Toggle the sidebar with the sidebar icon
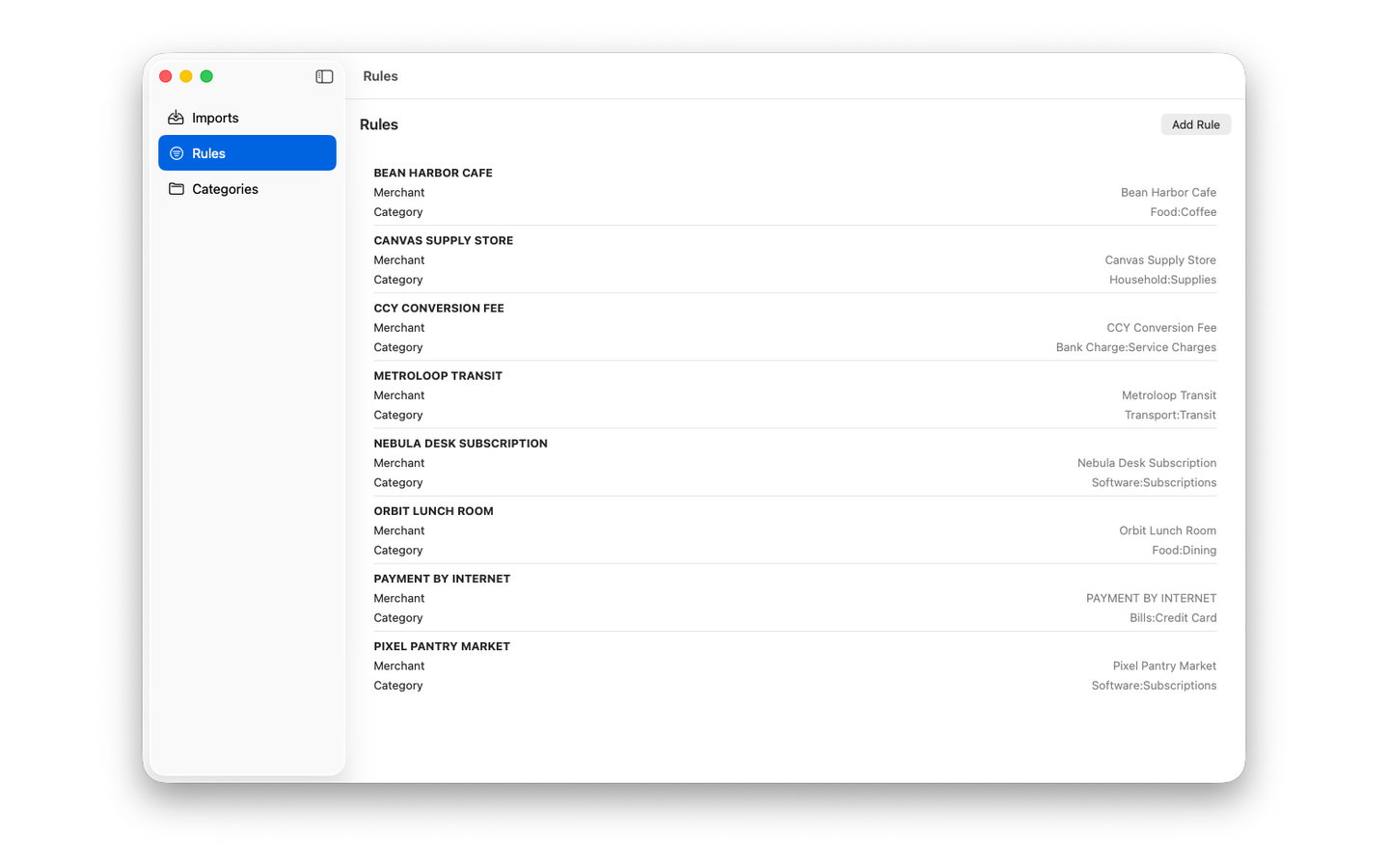 324,76
